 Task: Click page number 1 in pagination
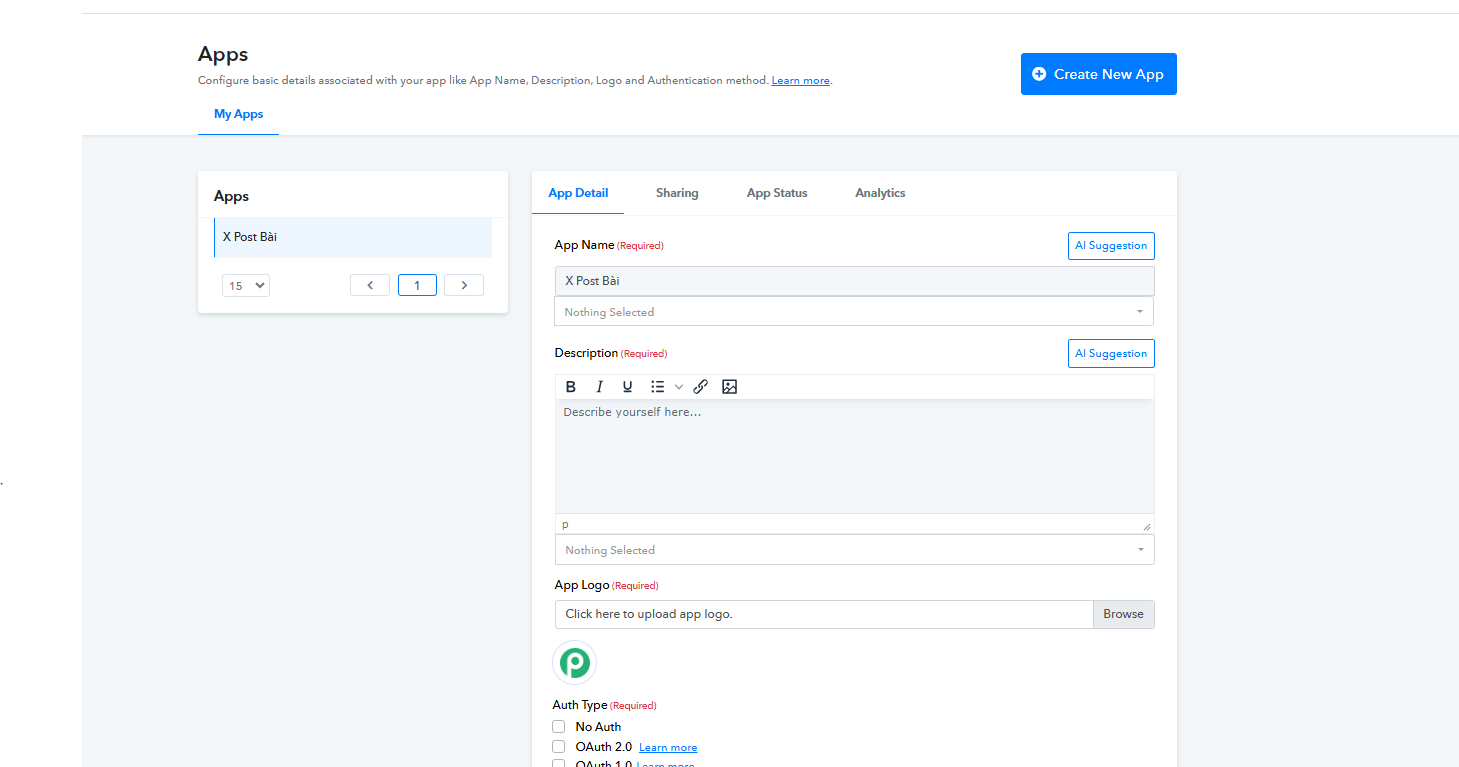pyautogui.click(x=417, y=285)
